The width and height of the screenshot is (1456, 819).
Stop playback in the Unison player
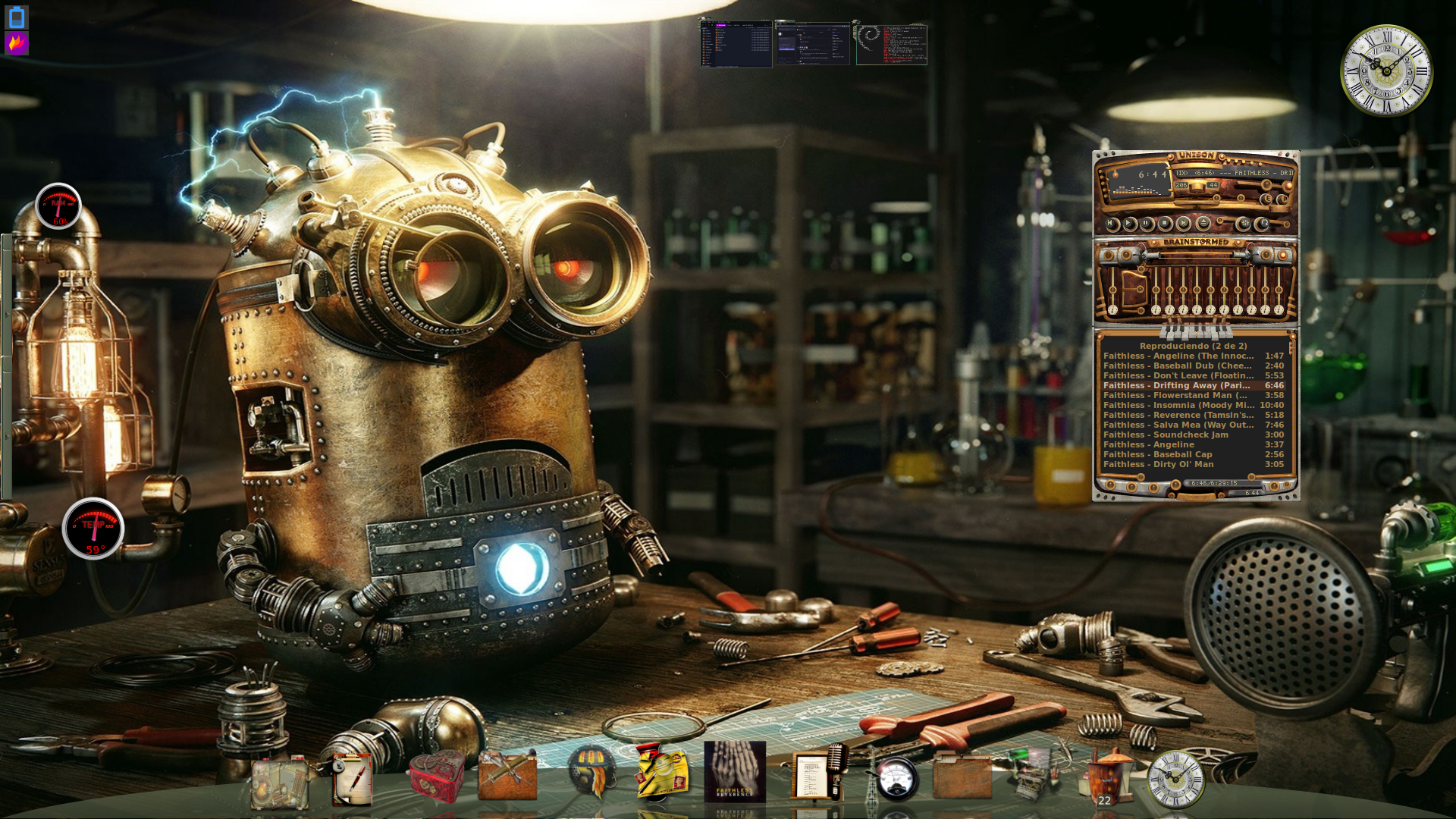(1165, 222)
